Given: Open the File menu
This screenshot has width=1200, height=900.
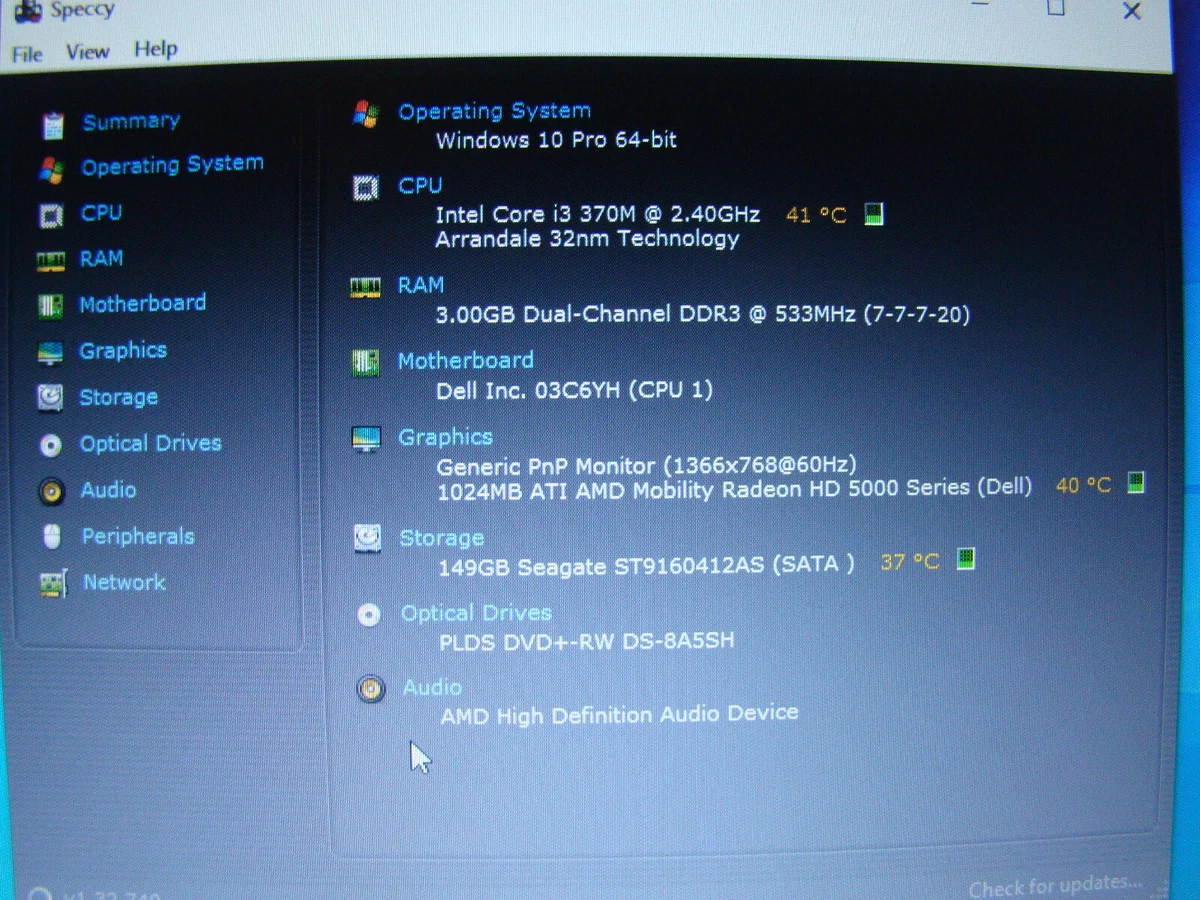Looking at the screenshot, I should (x=27, y=54).
